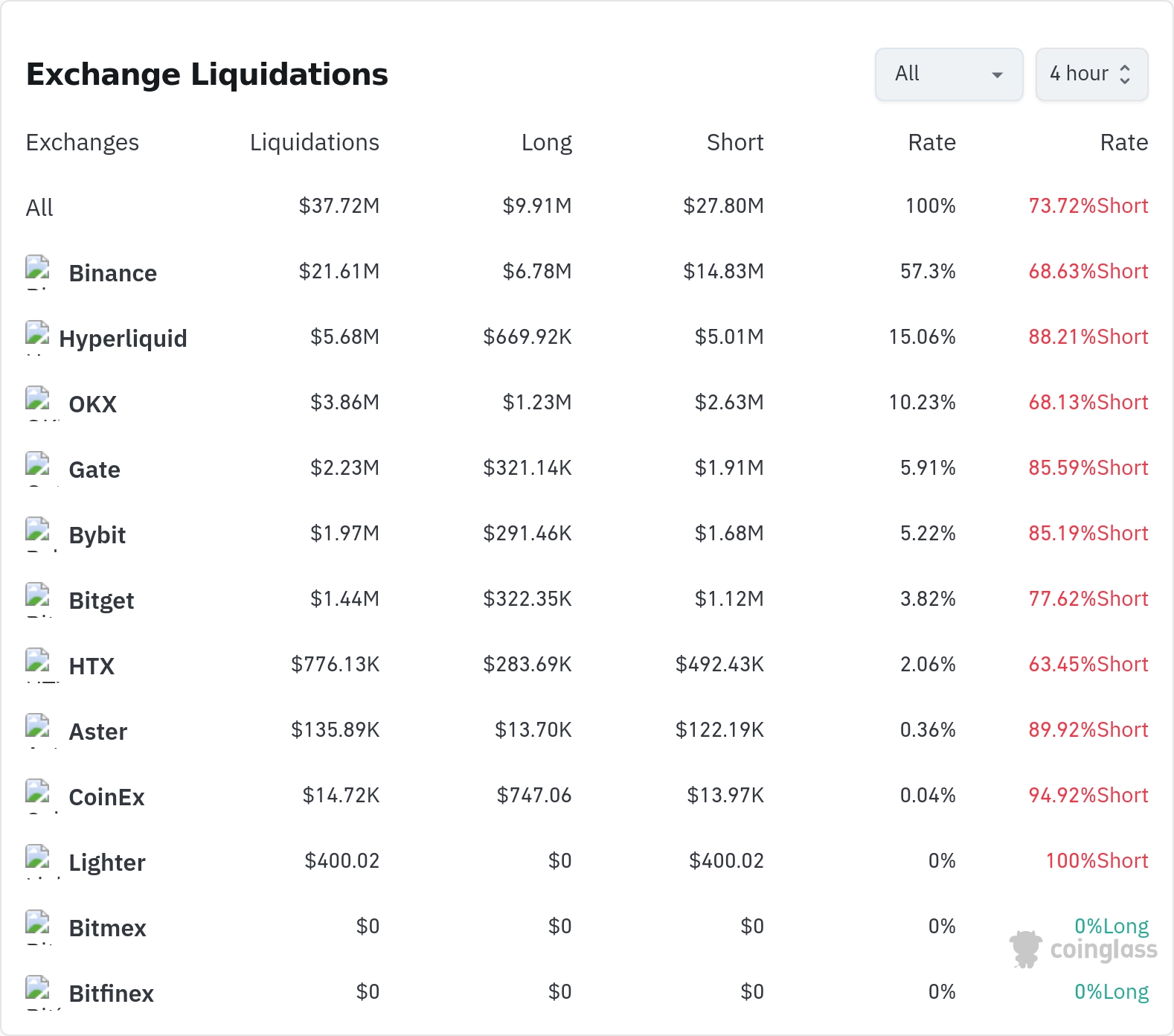Open the Bitfinex exchange name link

point(112,994)
